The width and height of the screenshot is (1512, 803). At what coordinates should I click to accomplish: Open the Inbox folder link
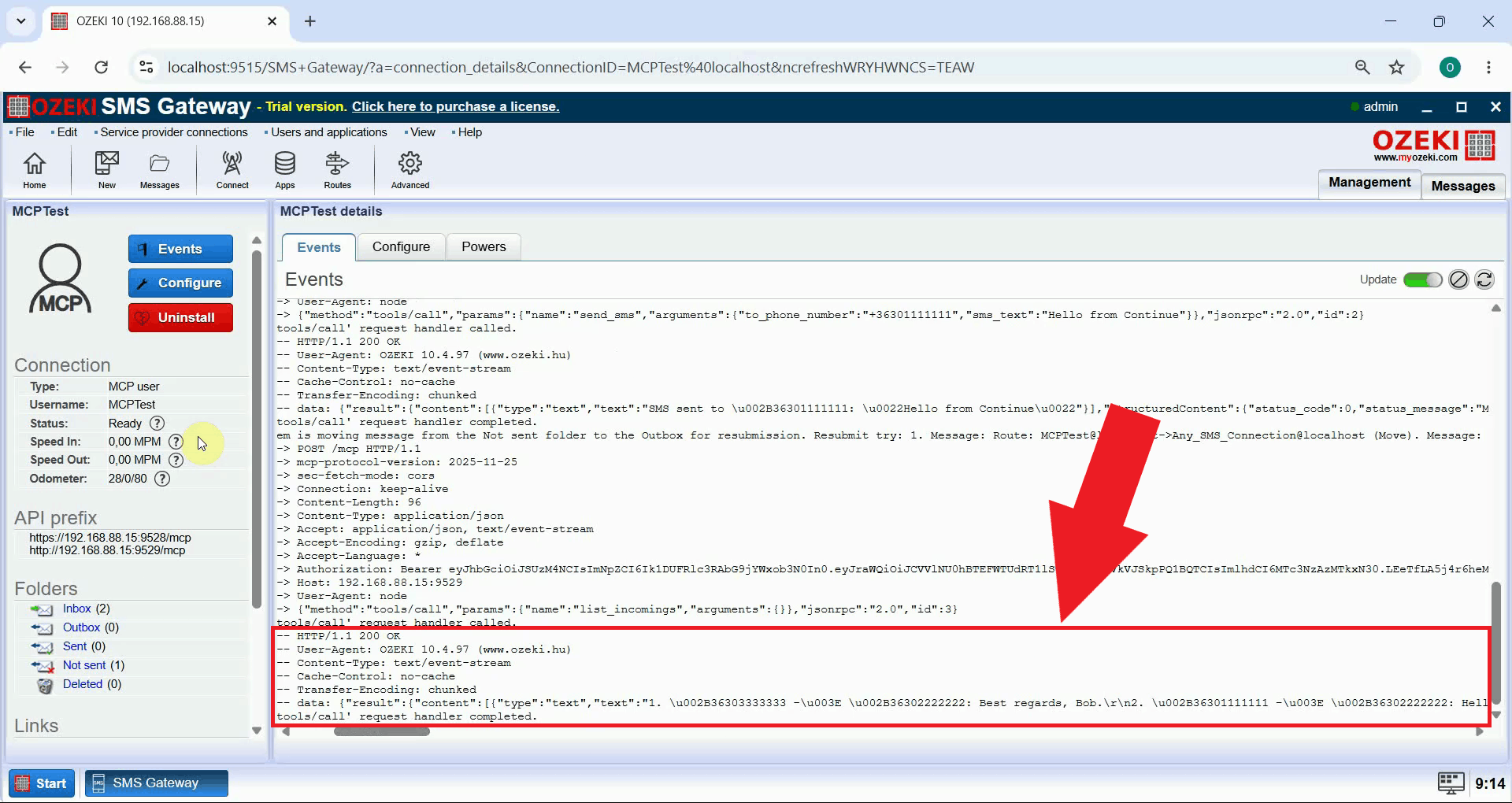coord(76,609)
